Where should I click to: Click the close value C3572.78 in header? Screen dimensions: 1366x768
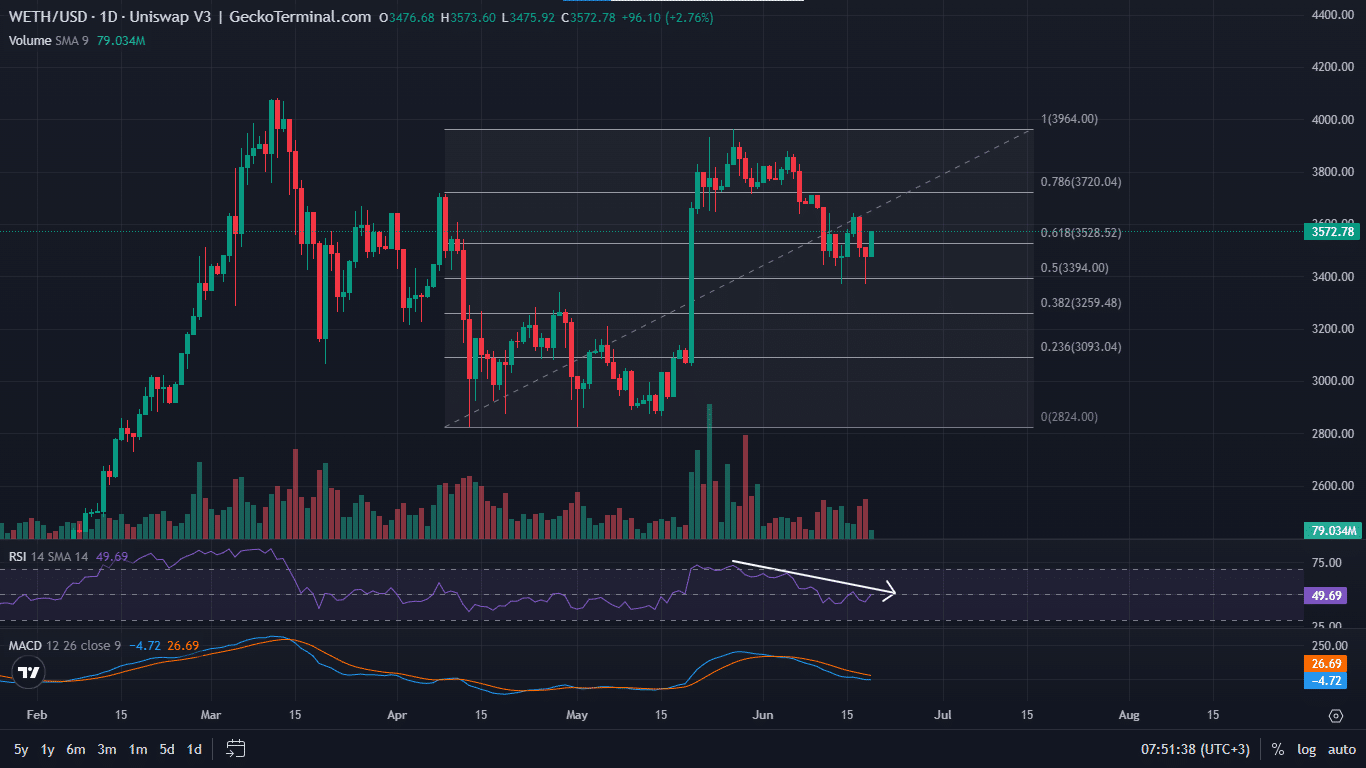point(589,17)
